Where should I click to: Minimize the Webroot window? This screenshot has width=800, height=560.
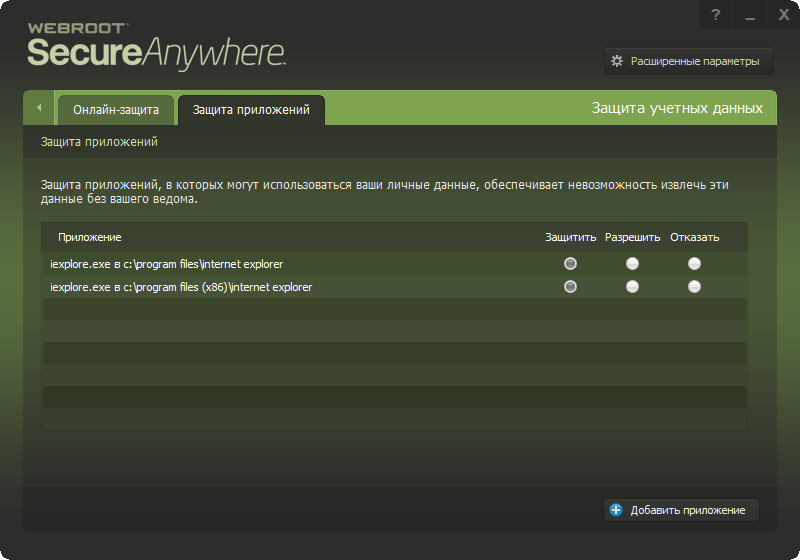[749, 15]
